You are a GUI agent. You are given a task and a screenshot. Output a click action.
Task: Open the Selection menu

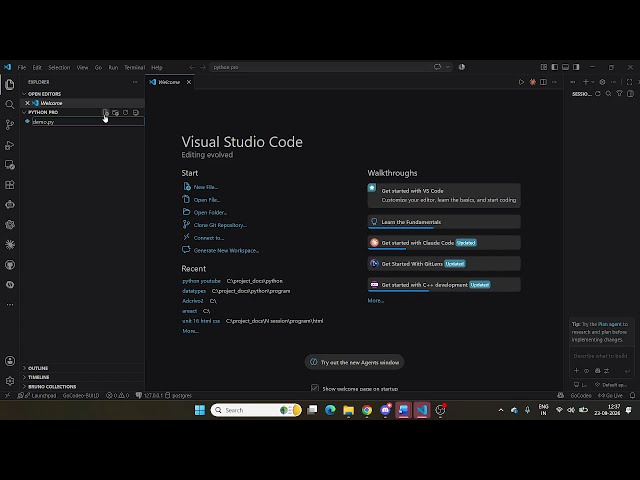(x=59, y=67)
